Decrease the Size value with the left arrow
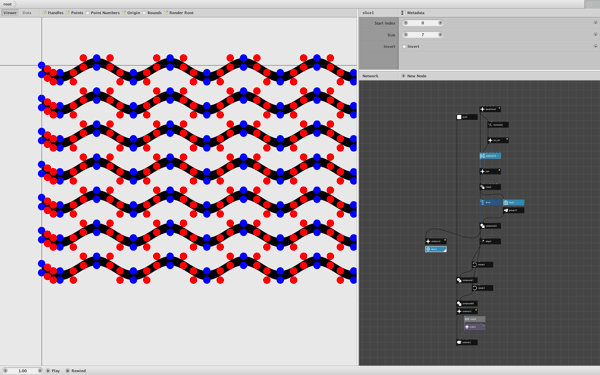This screenshot has width=600, height=375. tap(406, 35)
